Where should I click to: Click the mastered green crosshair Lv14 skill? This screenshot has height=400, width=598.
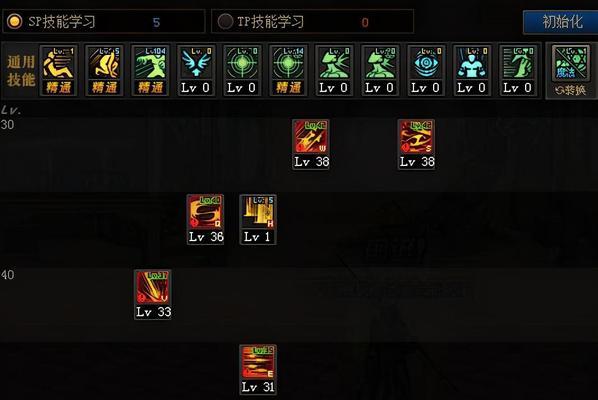pos(288,70)
